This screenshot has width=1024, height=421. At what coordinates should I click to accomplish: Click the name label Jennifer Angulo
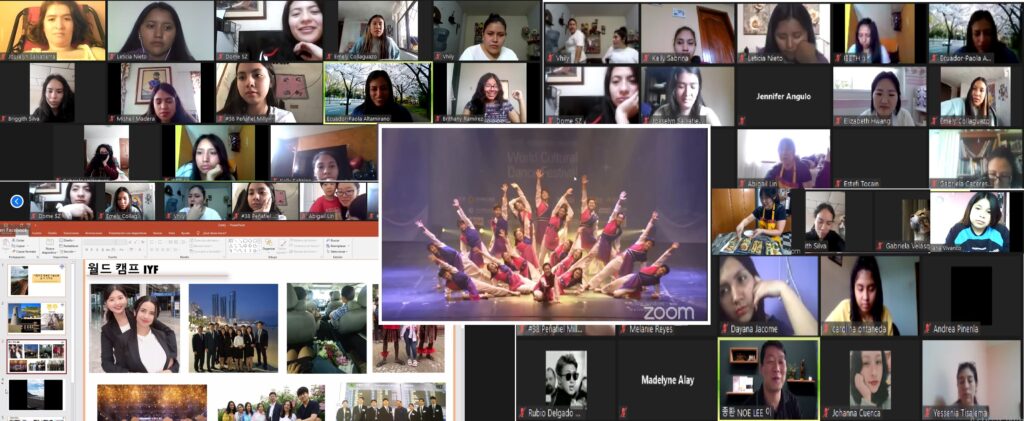(784, 96)
